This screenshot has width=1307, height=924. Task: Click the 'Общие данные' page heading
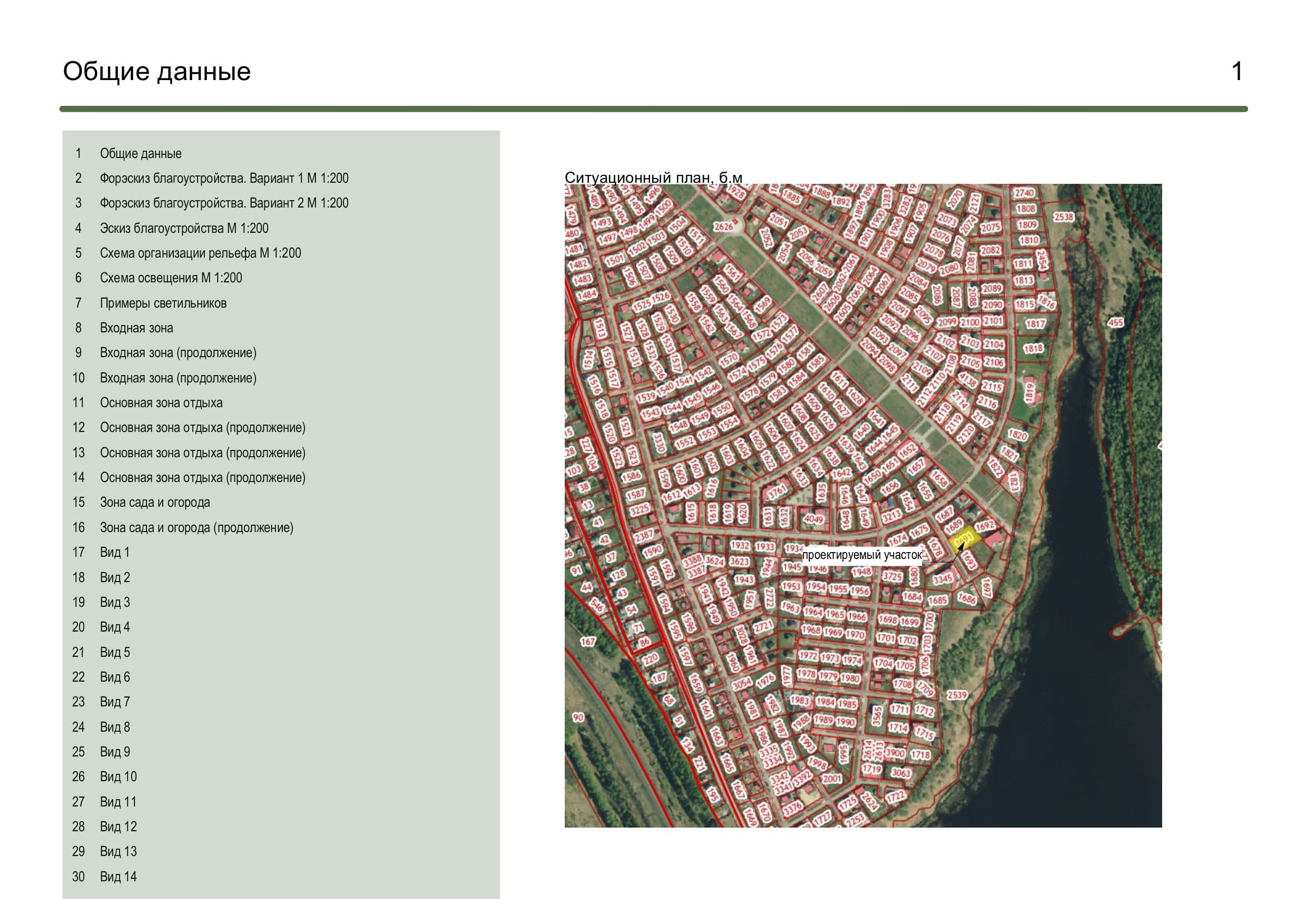tap(156, 72)
